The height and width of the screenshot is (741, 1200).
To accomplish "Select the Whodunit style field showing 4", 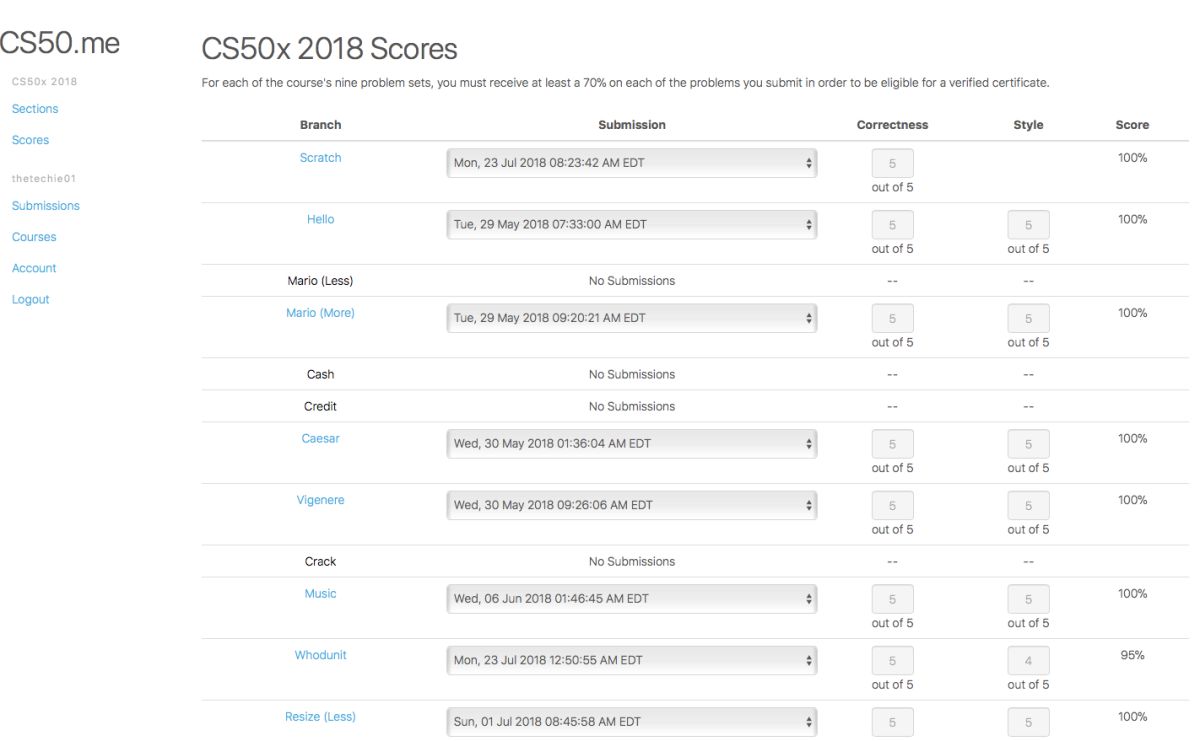I will (x=1028, y=661).
